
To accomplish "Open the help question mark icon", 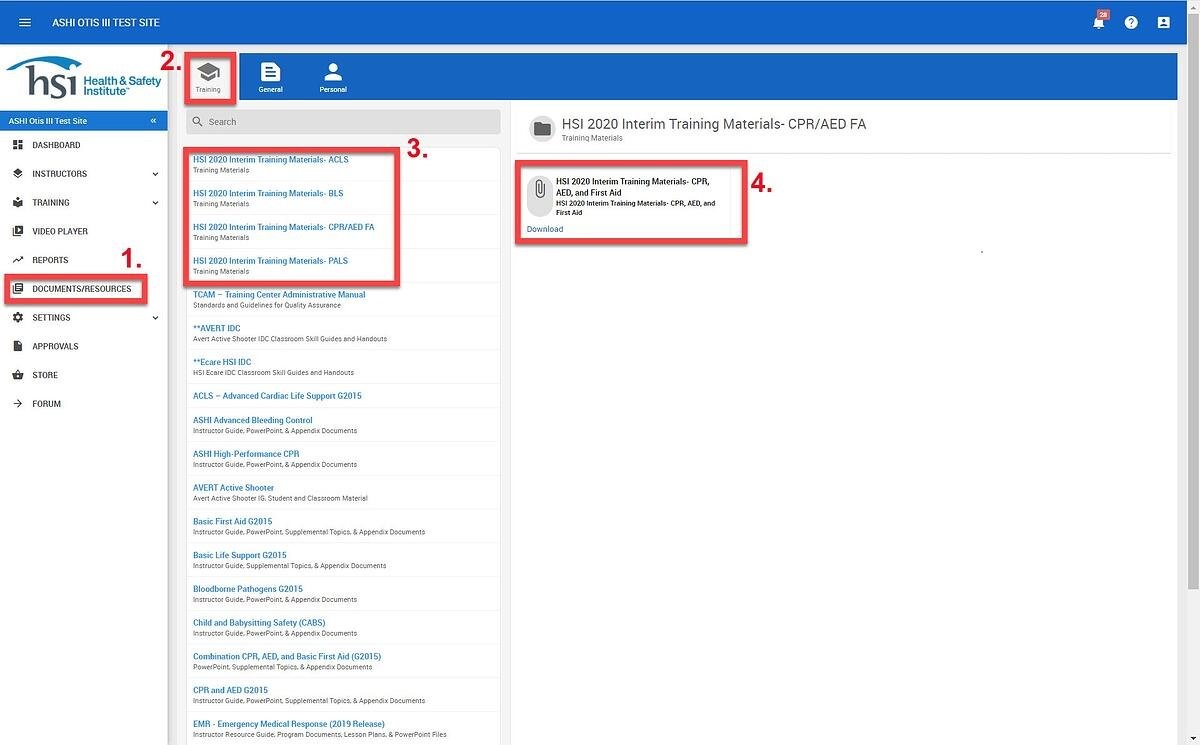I will pos(1131,22).
